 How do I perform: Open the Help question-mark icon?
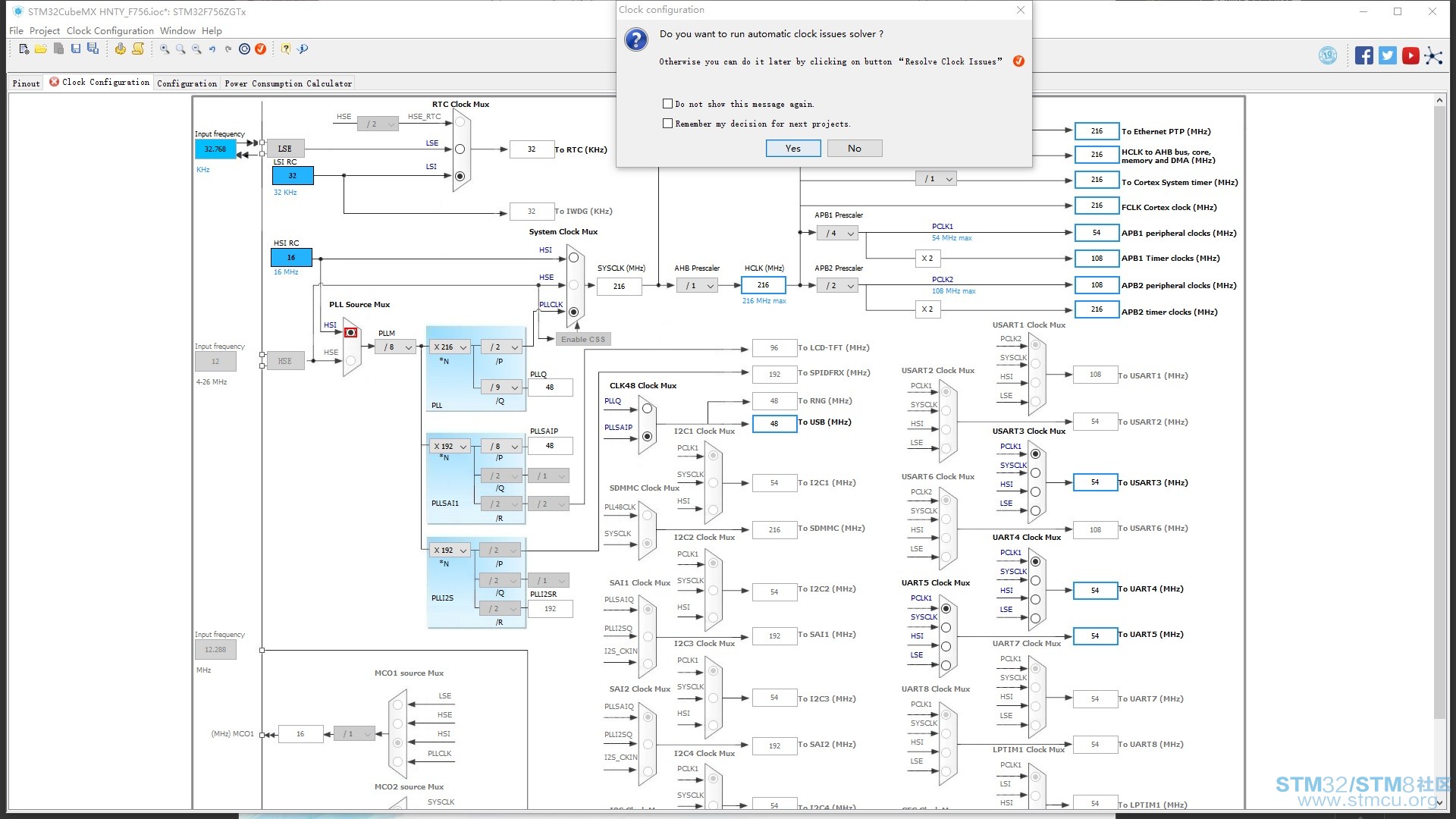286,49
